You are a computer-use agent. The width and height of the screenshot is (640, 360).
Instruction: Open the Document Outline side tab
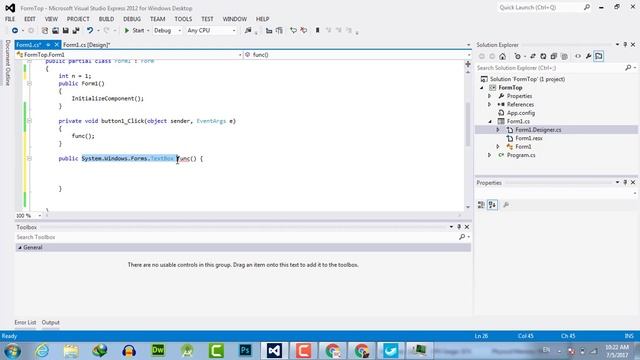(x=7, y=63)
